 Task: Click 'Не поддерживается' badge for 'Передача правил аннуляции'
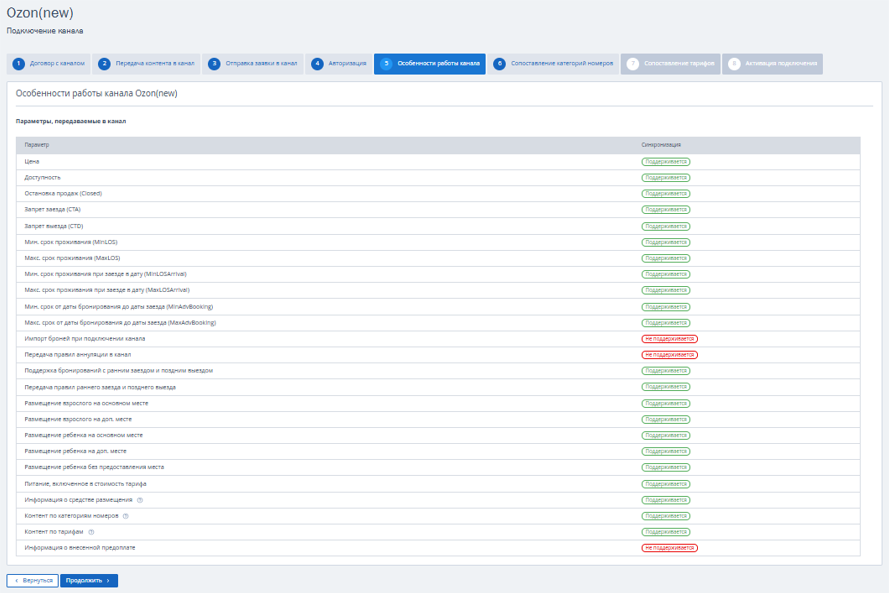(669, 355)
